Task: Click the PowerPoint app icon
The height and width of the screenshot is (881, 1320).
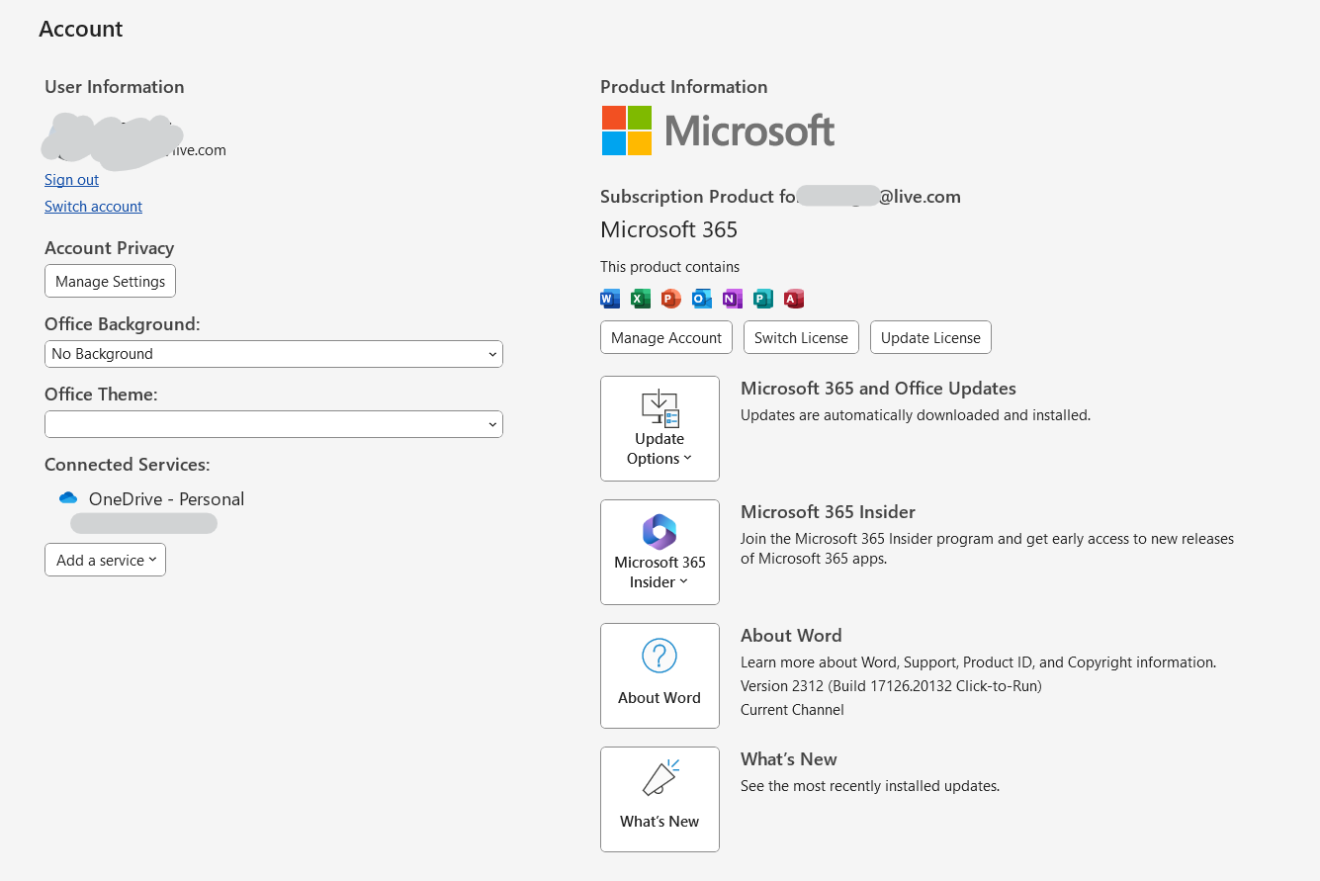Action: click(671, 298)
